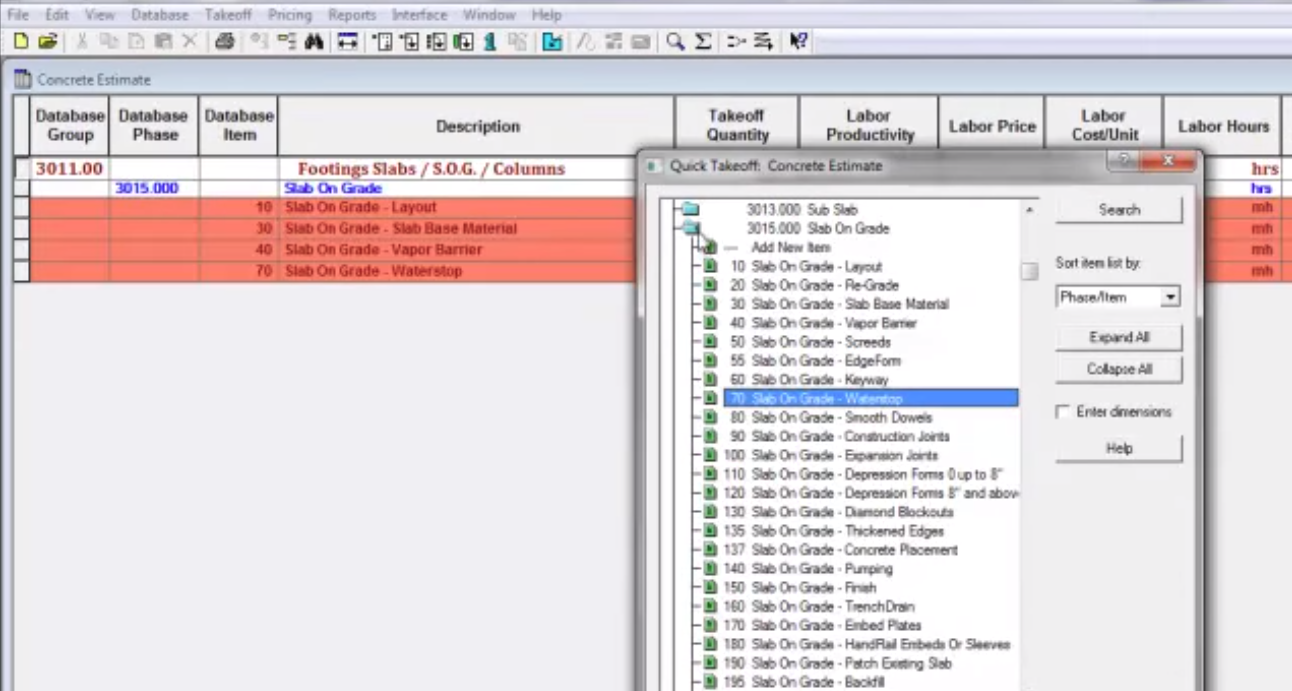Open the Takeoff menu
Screen dimensions: 1292x691
(x=228, y=15)
